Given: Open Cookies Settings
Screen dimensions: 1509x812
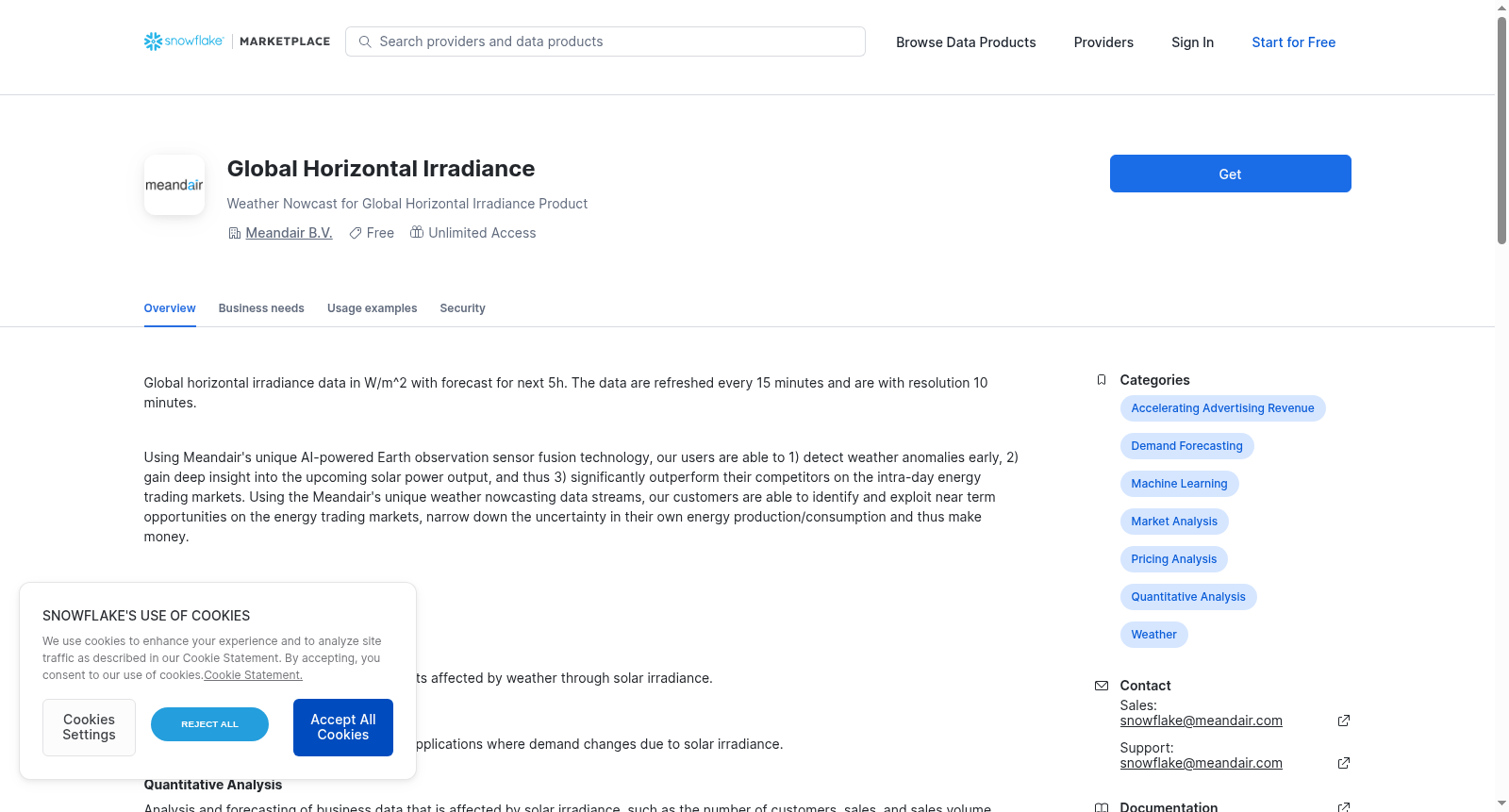Looking at the screenshot, I should click(89, 727).
